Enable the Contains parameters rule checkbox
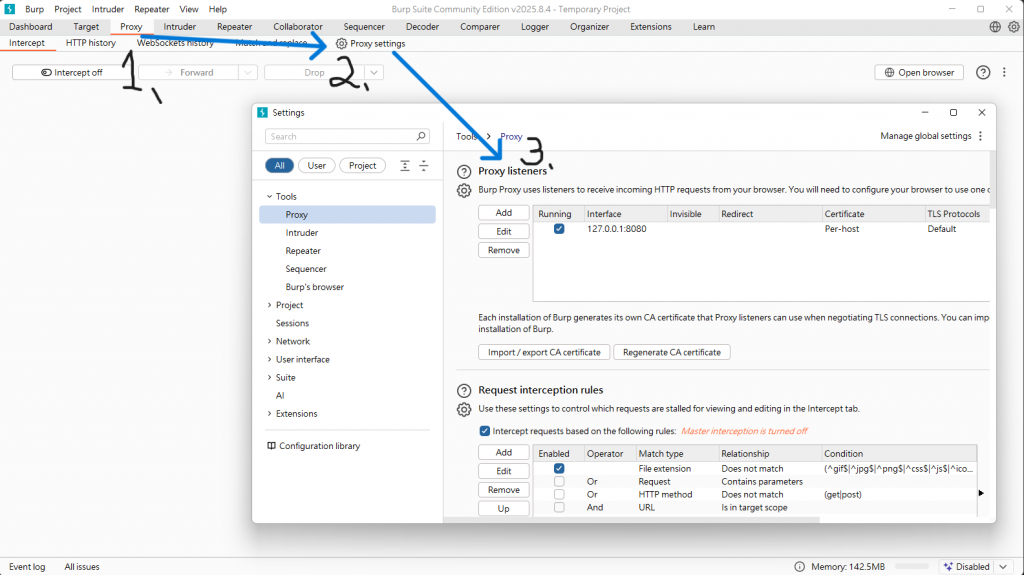The width and height of the screenshot is (1024, 575). tap(559, 482)
